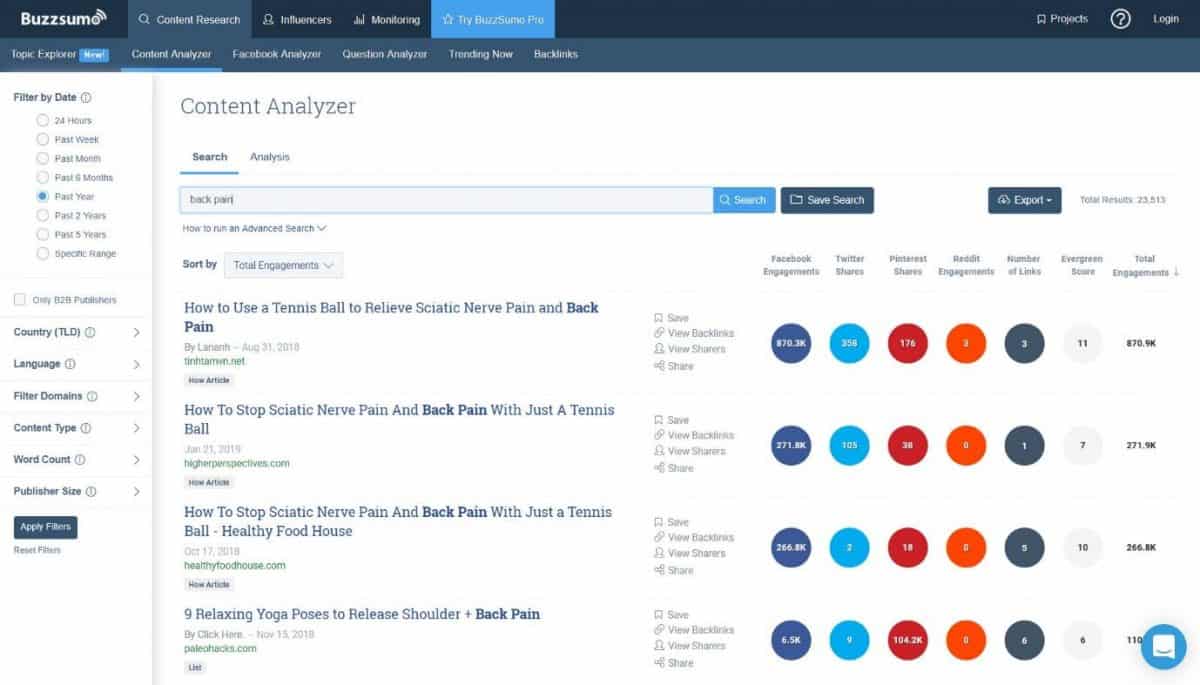Click the info icon beside Country (TLD)
The width and height of the screenshot is (1200, 685).
pyautogui.click(x=90, y=332)
